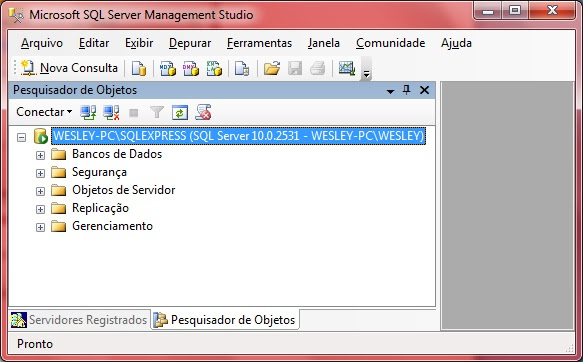Click the Open File folder icon
Image resolution: width=583 pixels, height=362 pixels.
click(272, 68)
